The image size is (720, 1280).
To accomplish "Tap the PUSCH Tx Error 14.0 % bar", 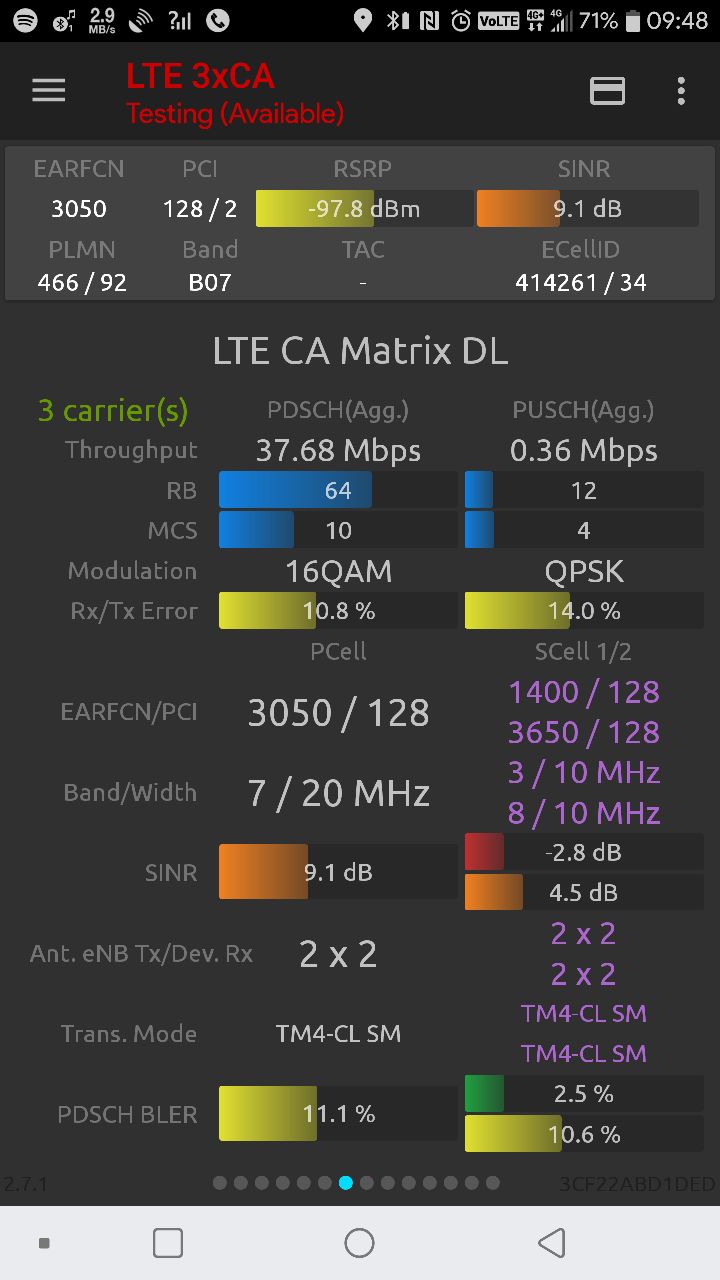I will pyautogui.click(x=584, y=611).
